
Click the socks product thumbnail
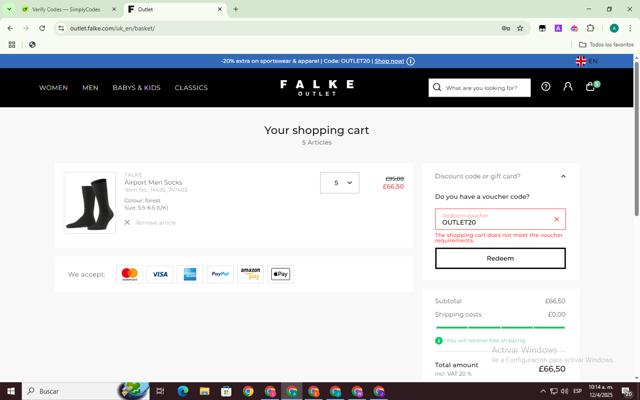click(x=90, y=203)
